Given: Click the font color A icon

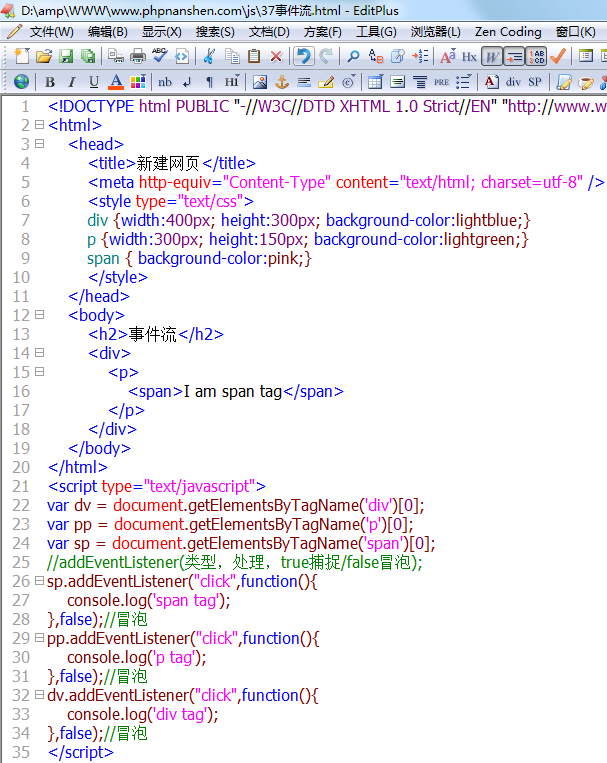Looking at the screenshot, I should 116,82.
